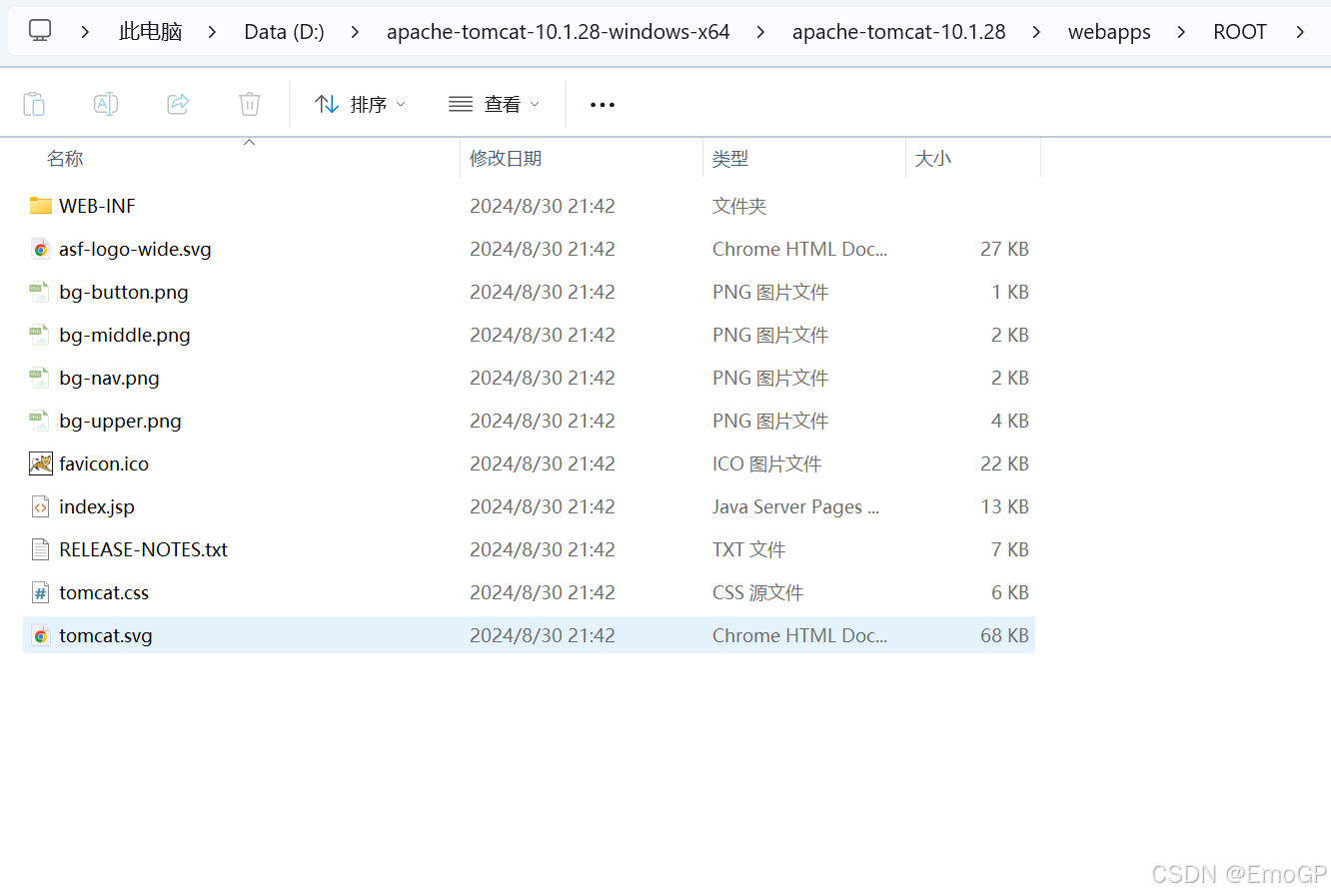Open the 查看 view dropdown

tap(495, 104)
